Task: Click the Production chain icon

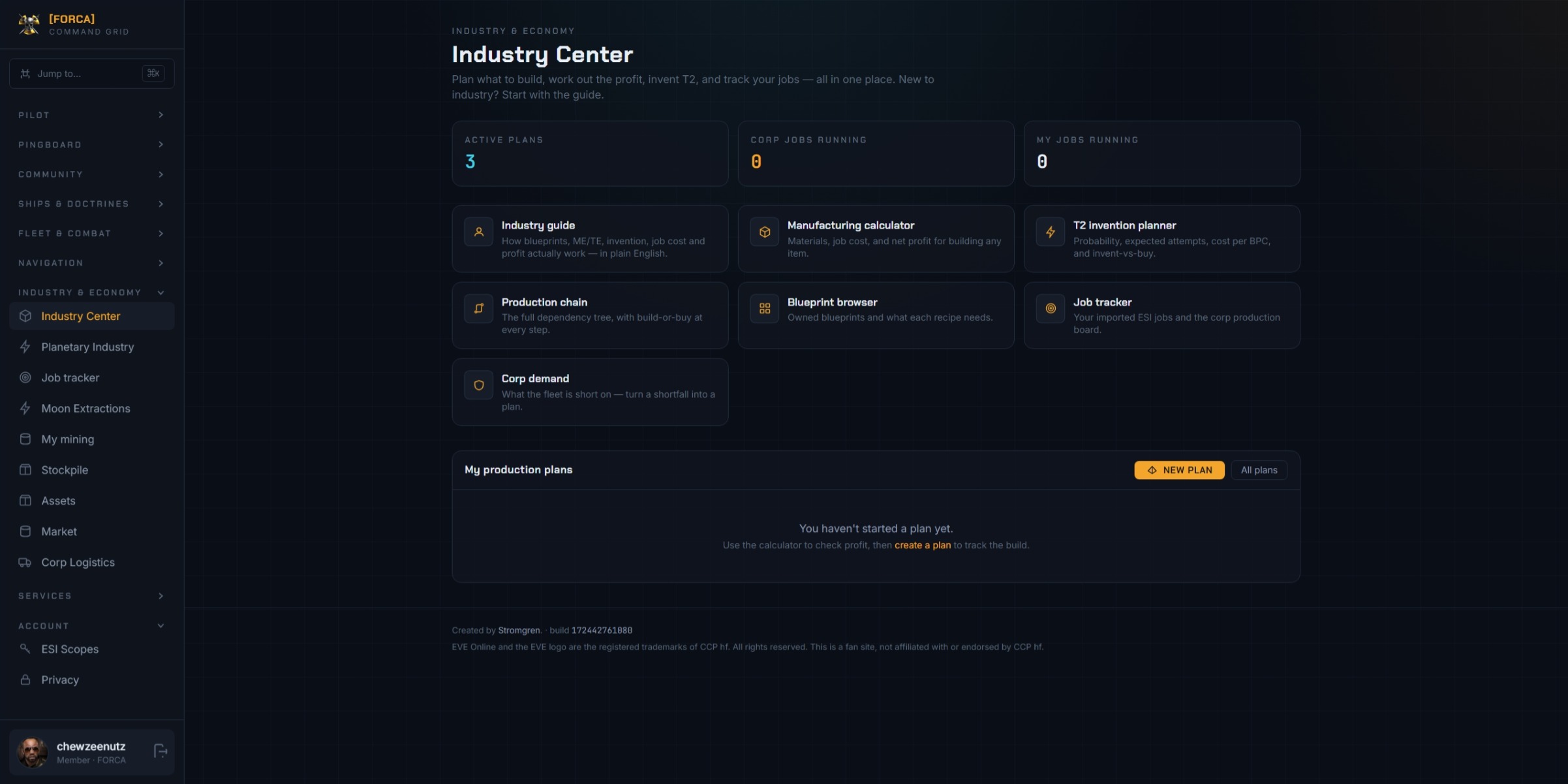Action: click(479, 308)
